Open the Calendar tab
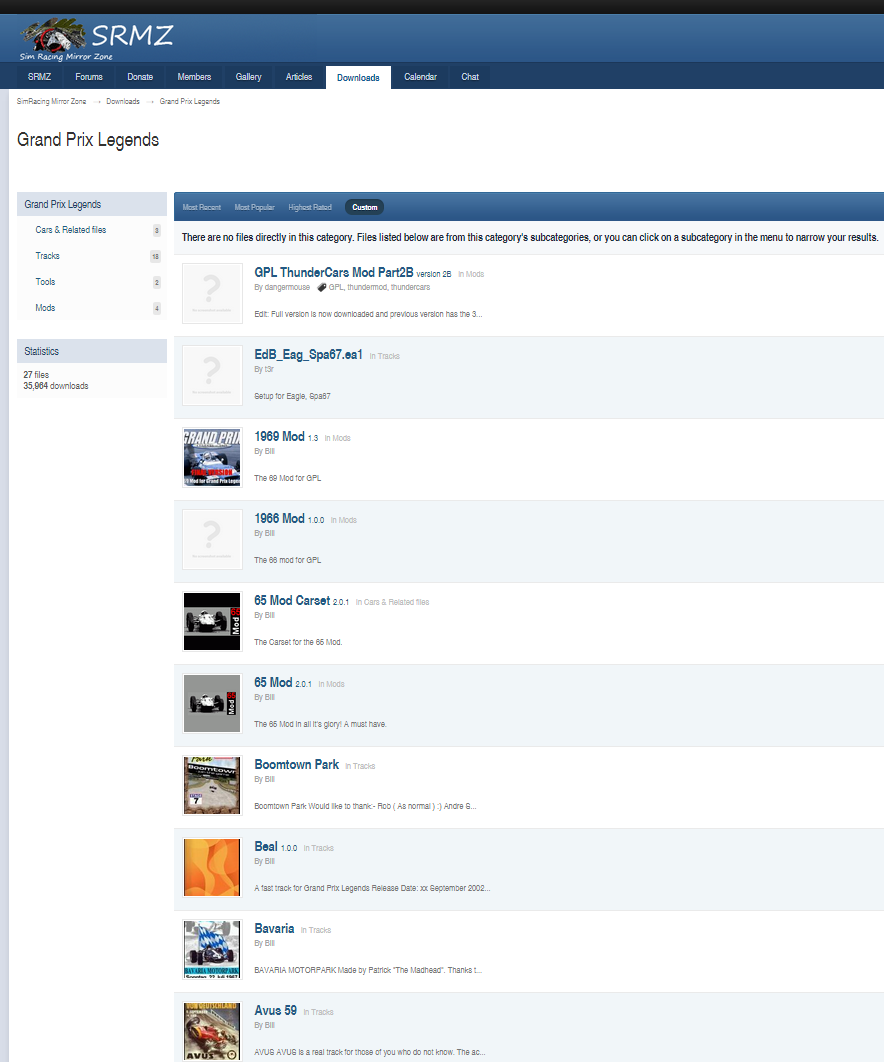The image size is (884, 1062). click(x=421, y=77)
